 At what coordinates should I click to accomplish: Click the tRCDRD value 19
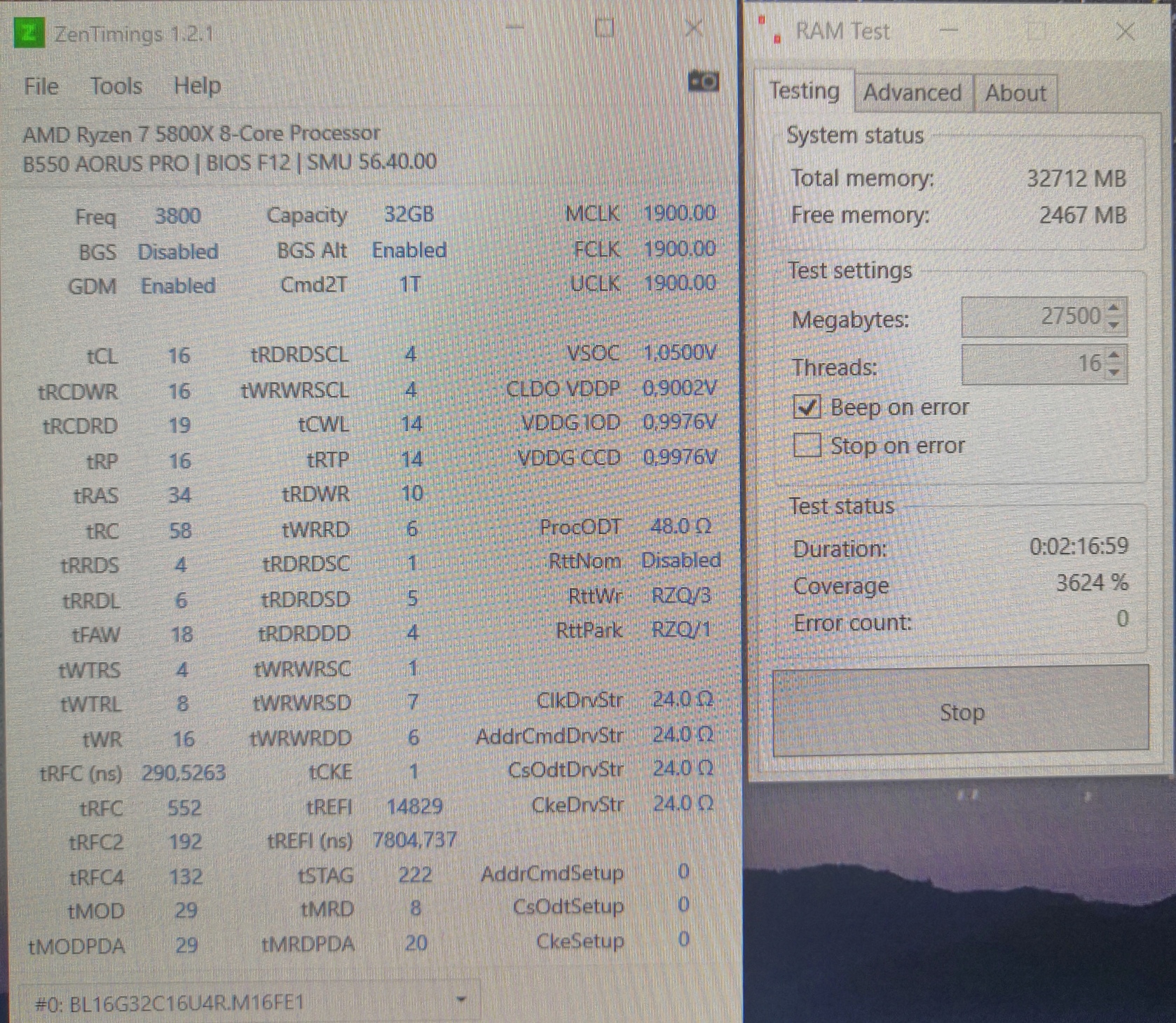pyautogui.click(x=179, y=425)
